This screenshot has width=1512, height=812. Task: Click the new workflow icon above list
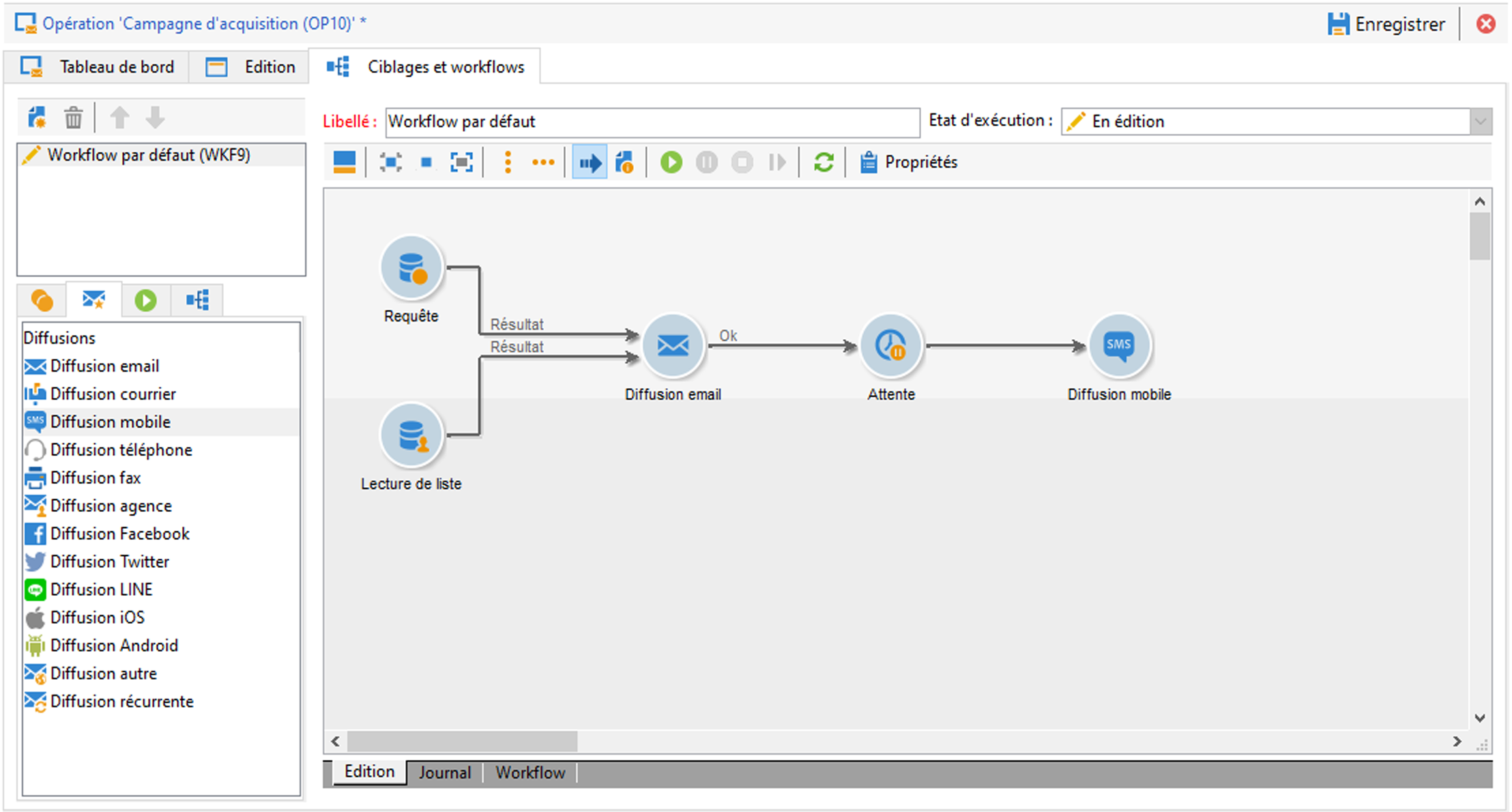pos(37,118)
